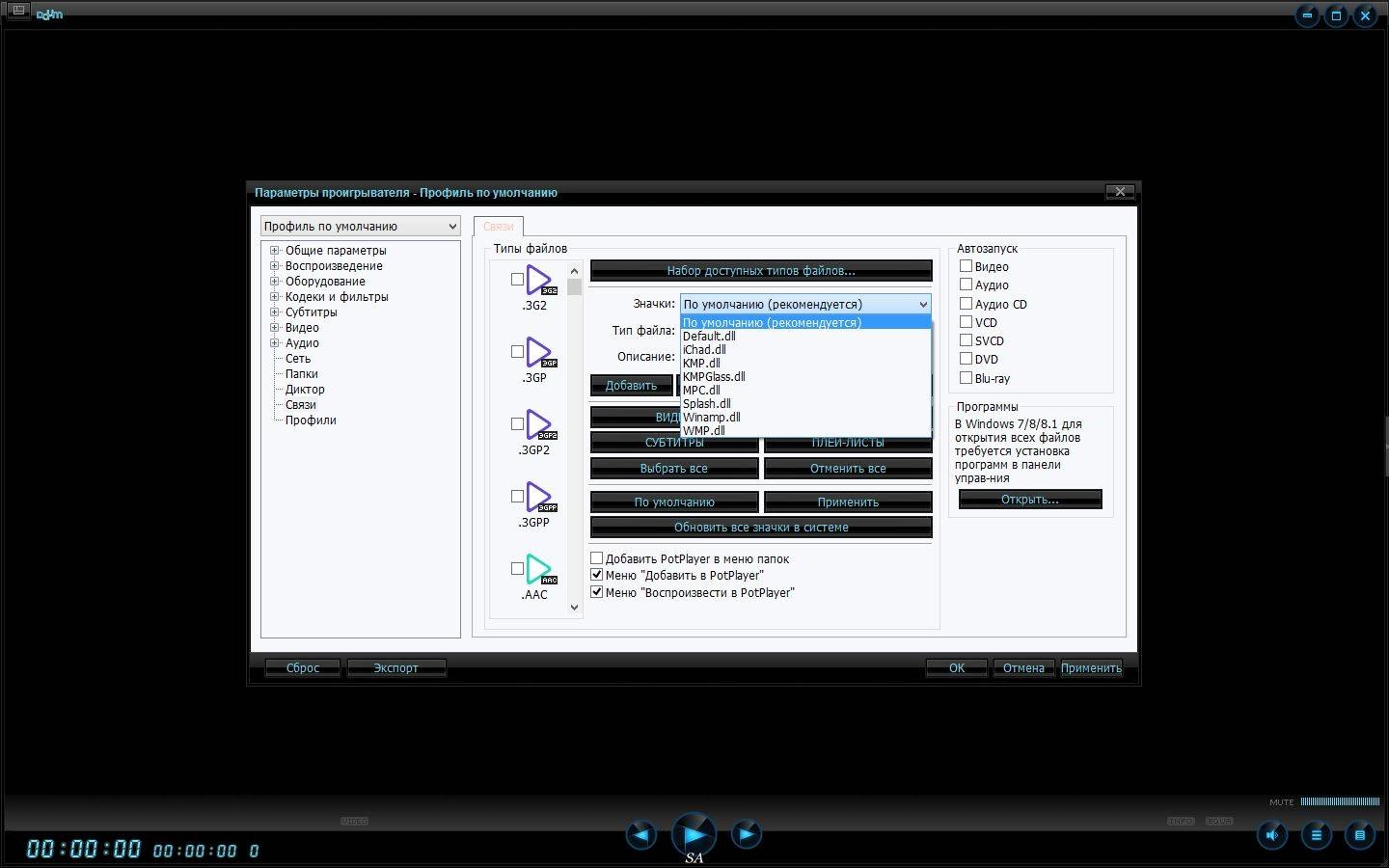Click the Открыть... button under Программы
The width and height of the screenshot is (1389, 868).
click(1030, 500)
